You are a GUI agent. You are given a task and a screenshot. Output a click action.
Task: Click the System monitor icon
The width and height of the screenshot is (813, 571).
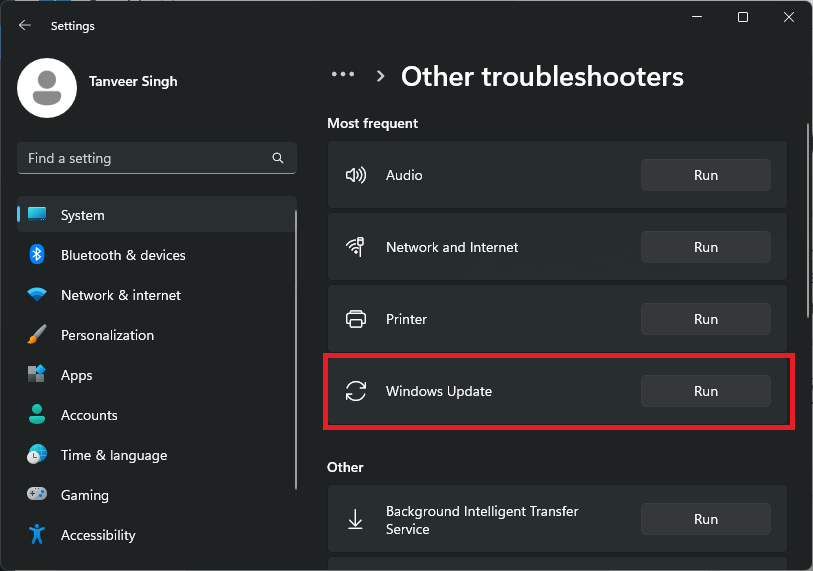tap(37, 214)
